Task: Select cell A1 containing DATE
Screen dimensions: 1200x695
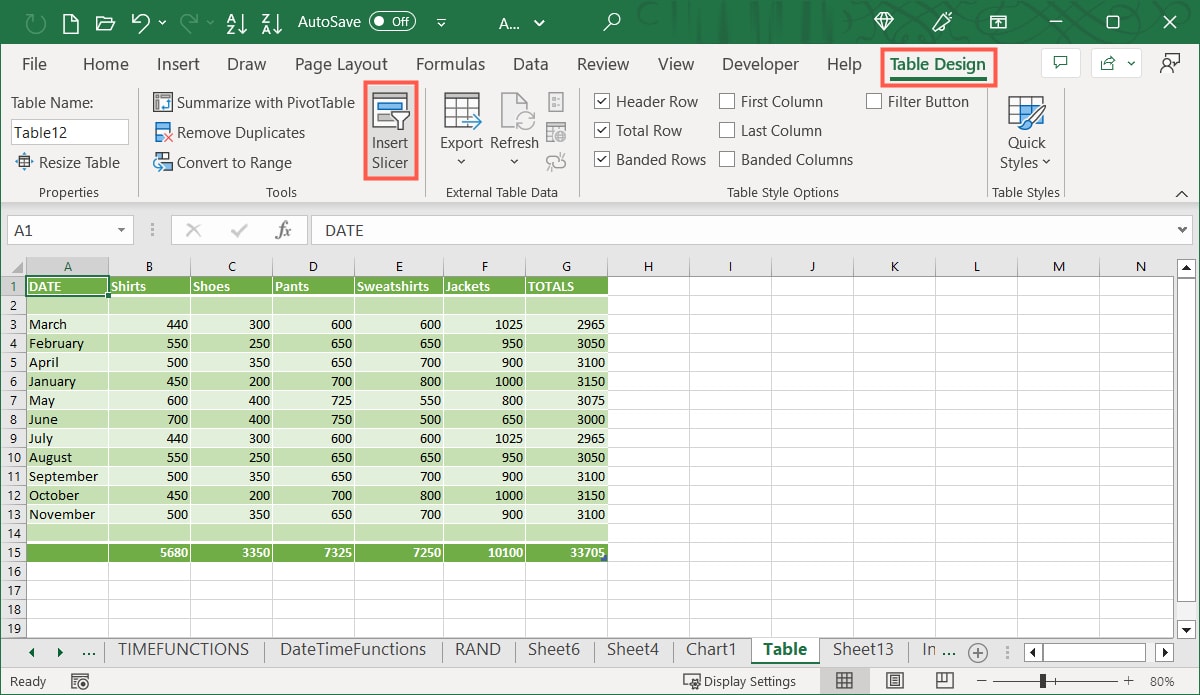Action: pyautogui.click(x=65, y=286)
